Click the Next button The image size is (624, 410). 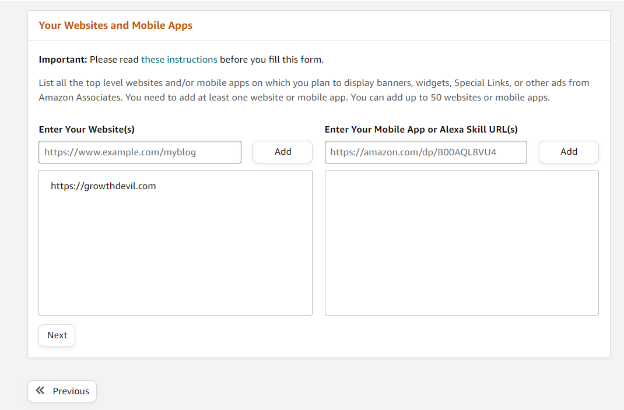pos(57,335)
